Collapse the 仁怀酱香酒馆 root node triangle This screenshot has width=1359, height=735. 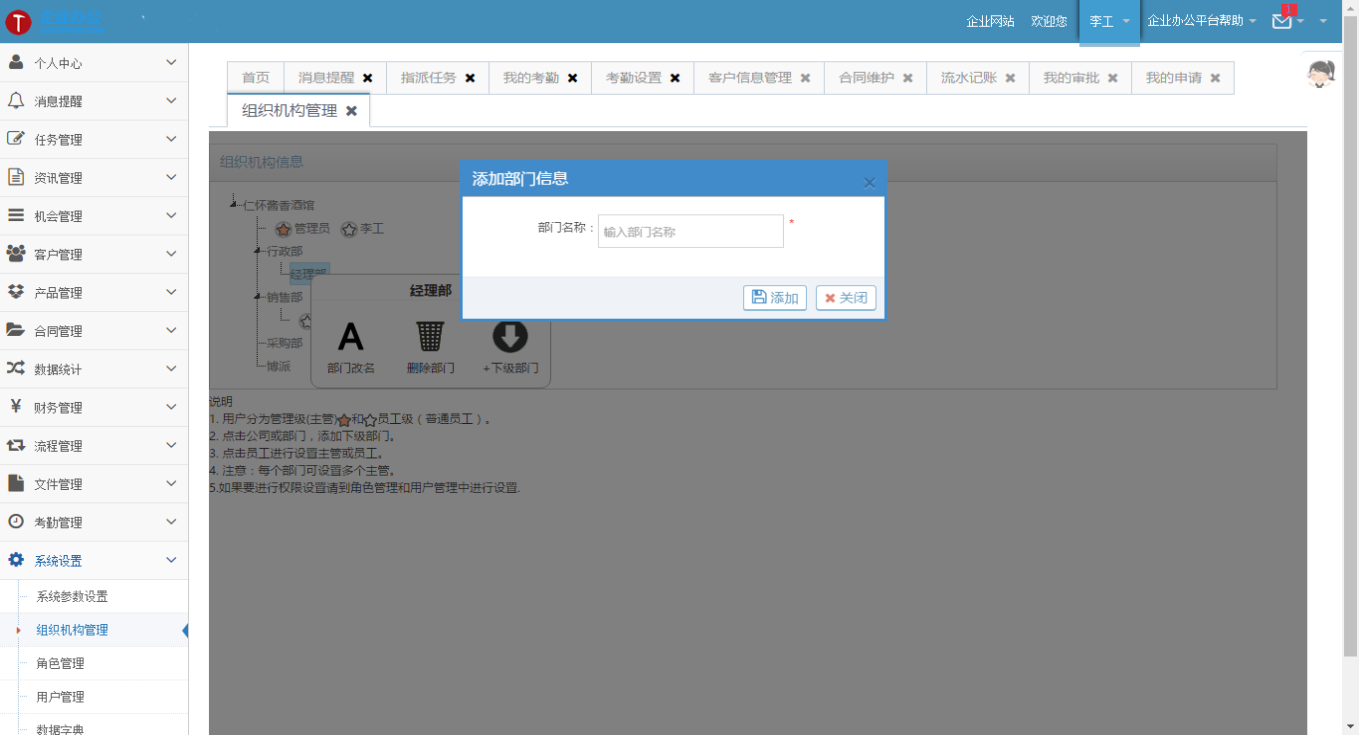point(235,205)
